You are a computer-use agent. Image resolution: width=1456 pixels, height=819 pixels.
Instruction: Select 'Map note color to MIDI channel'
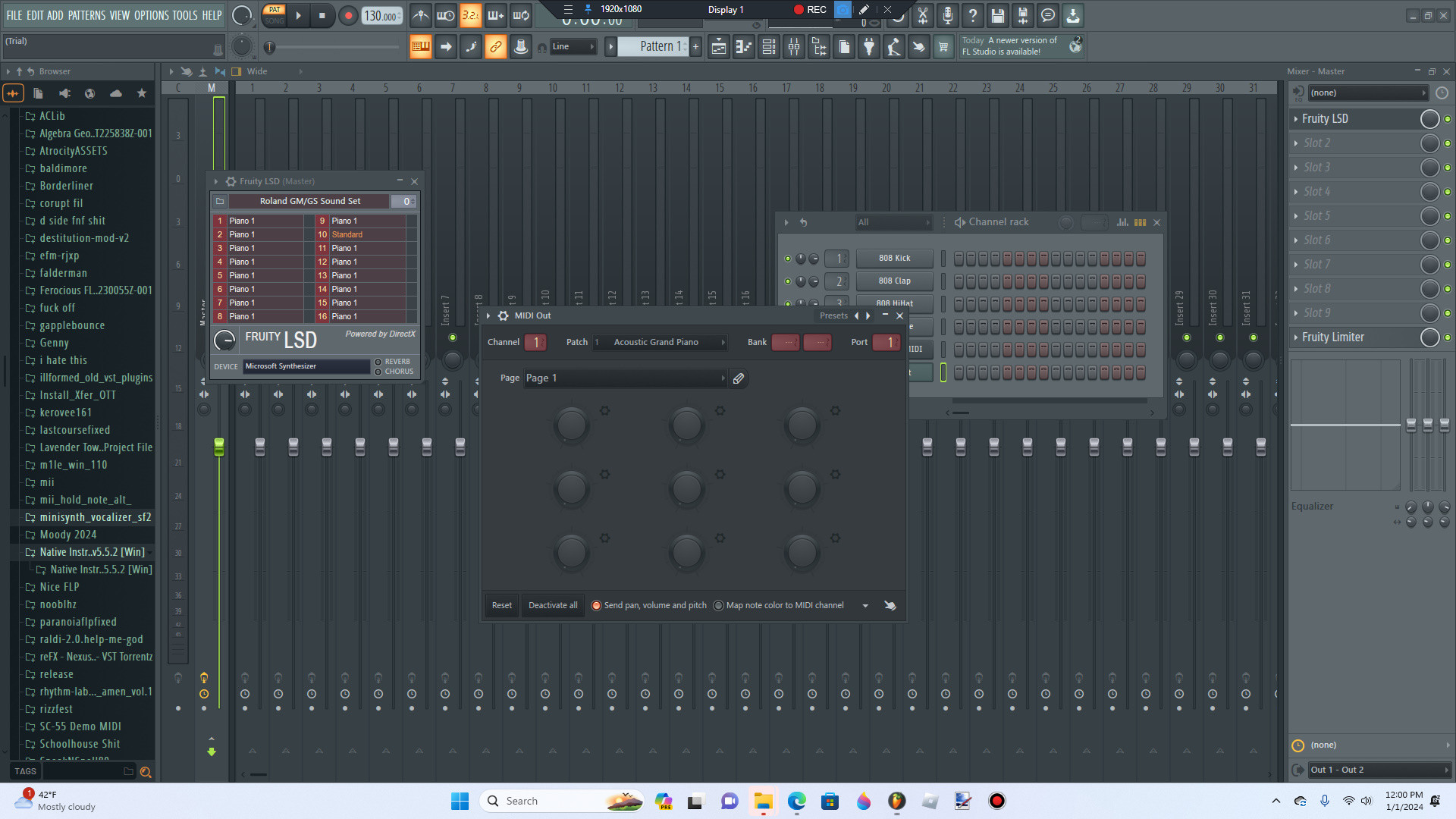tap(718, 605)
